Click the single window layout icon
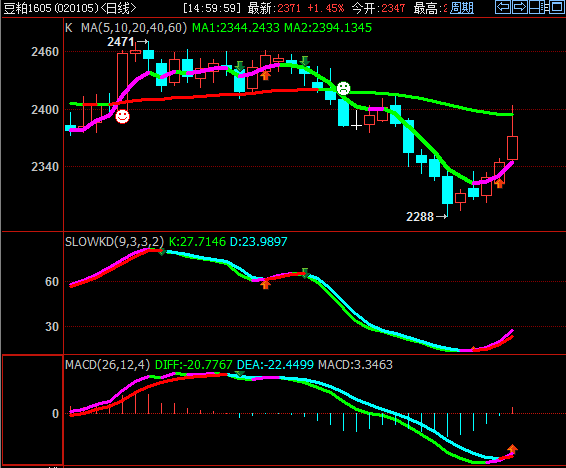The height and width of the screenshot is (468, 566). click(x=556, y=7)
